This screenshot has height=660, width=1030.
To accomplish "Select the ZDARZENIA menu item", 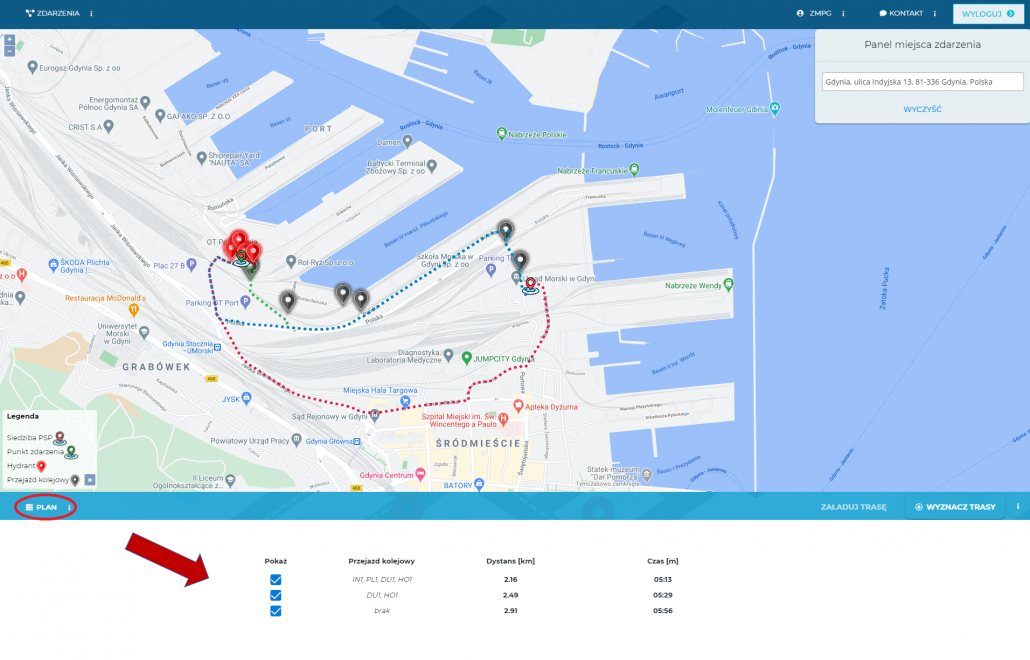I will (x=55, y=13).
